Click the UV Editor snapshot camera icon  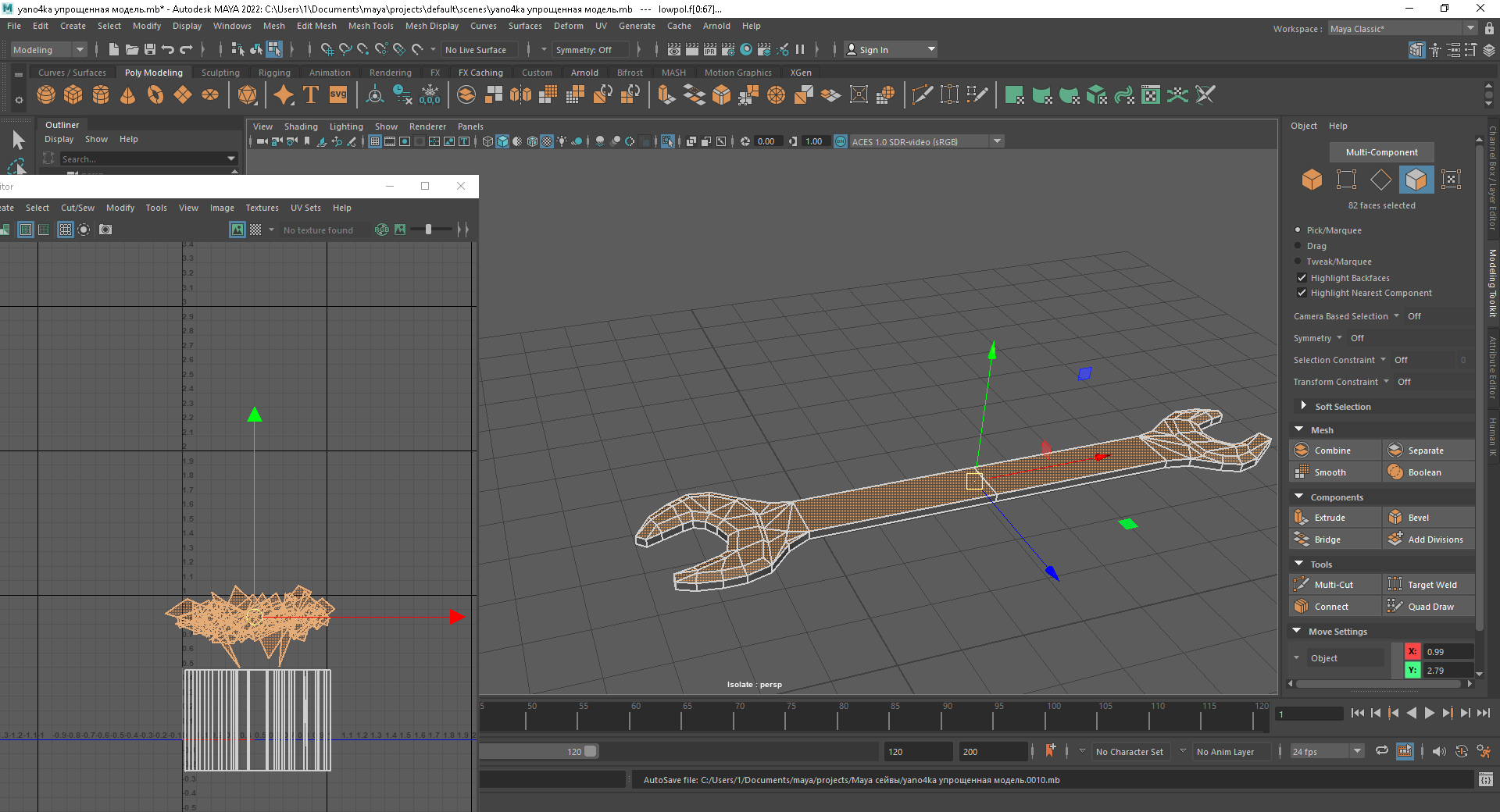coord(105,230)
